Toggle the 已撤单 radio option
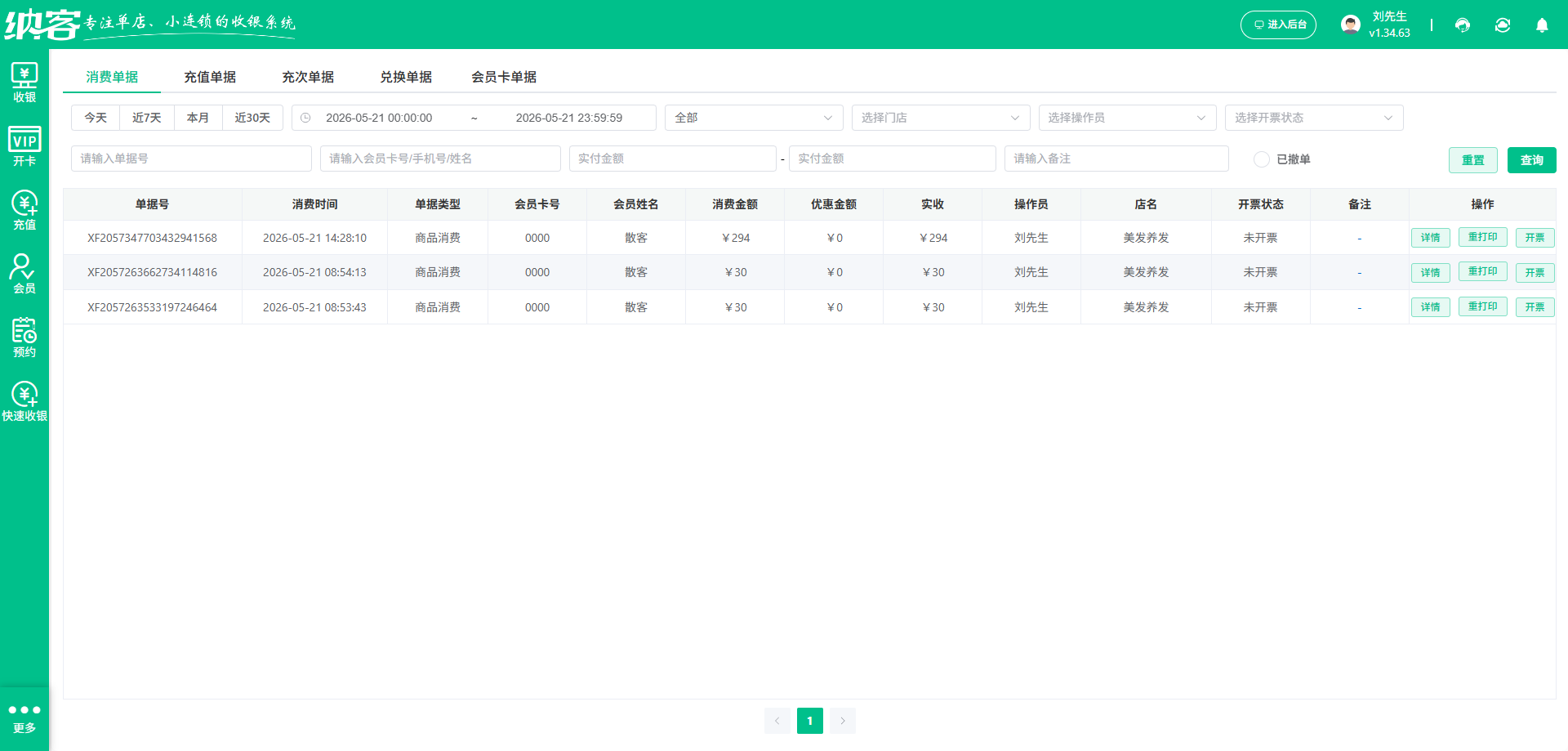The height and width of the screenshot is (751, 1568). tap(1262, 159)
